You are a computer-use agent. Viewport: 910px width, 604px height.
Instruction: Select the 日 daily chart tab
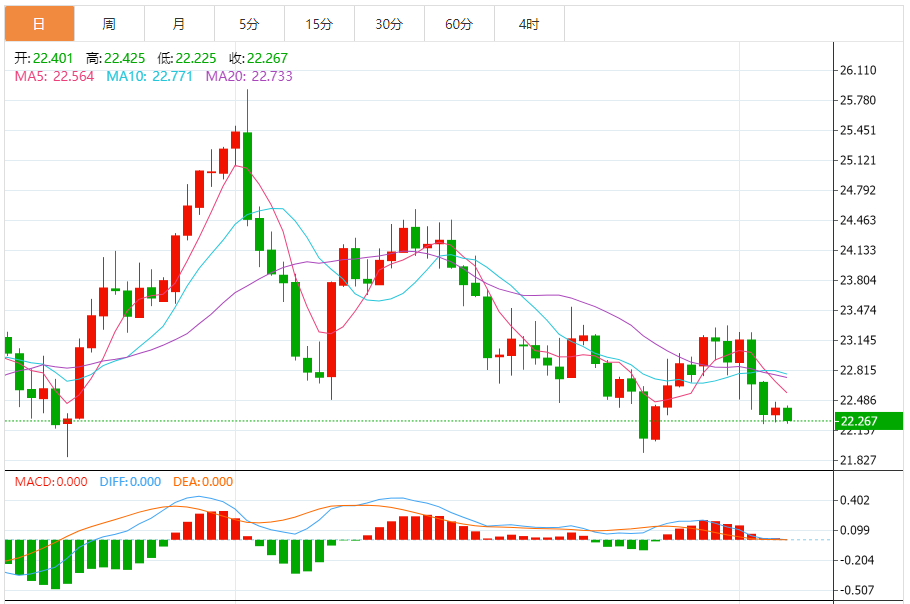(x=39, y=24)
